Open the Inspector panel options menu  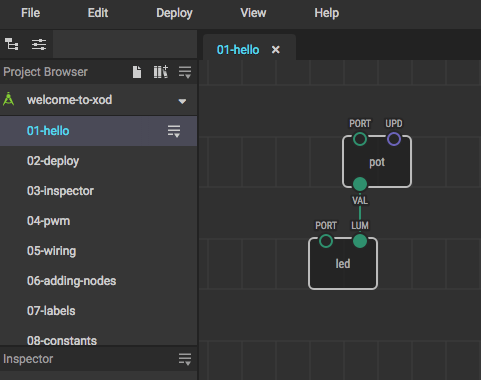185,359
